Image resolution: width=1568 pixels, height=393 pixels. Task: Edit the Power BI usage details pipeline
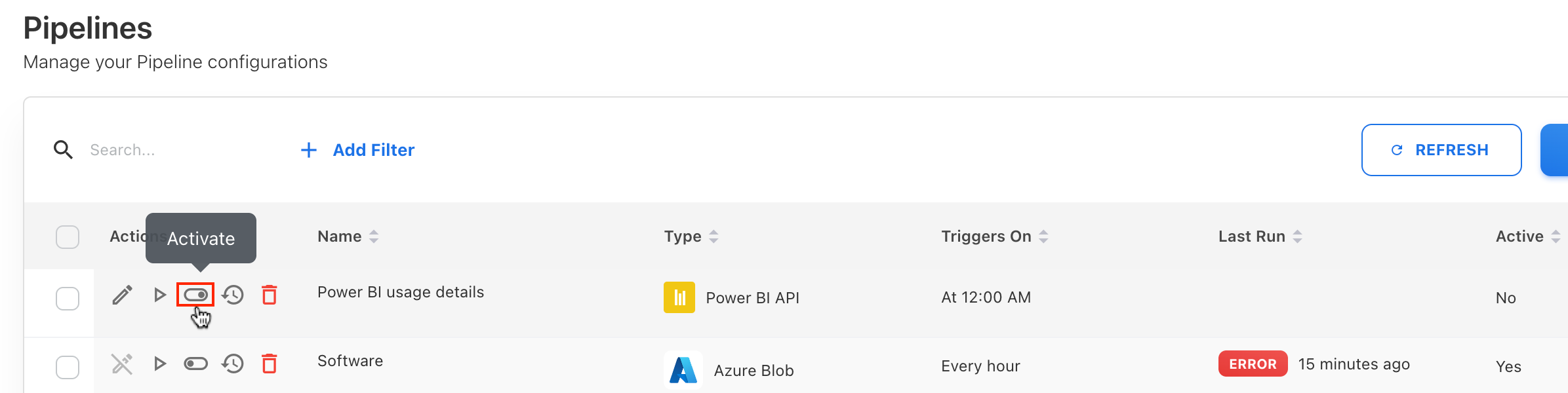point(122,295)
